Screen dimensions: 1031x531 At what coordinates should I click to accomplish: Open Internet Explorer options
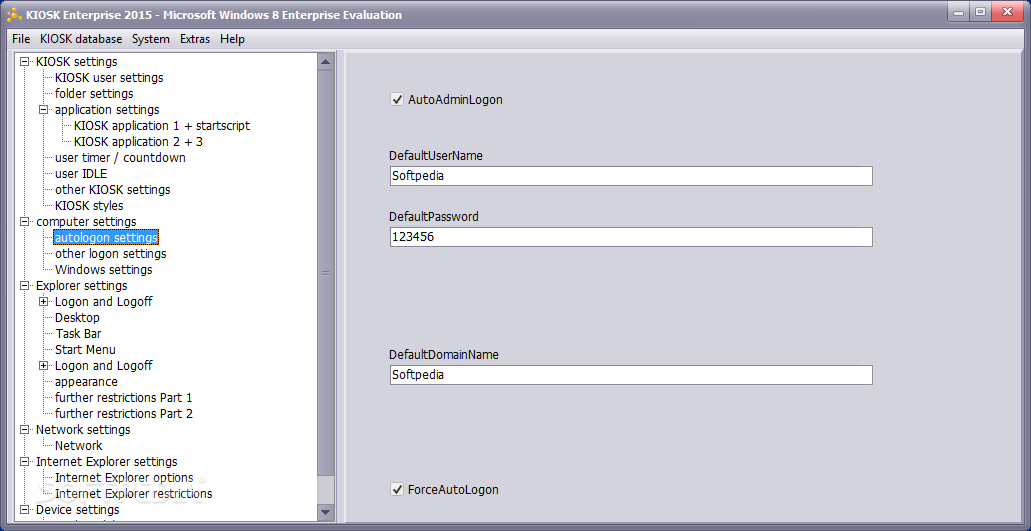pyautogui.click(x=124, y=478)
